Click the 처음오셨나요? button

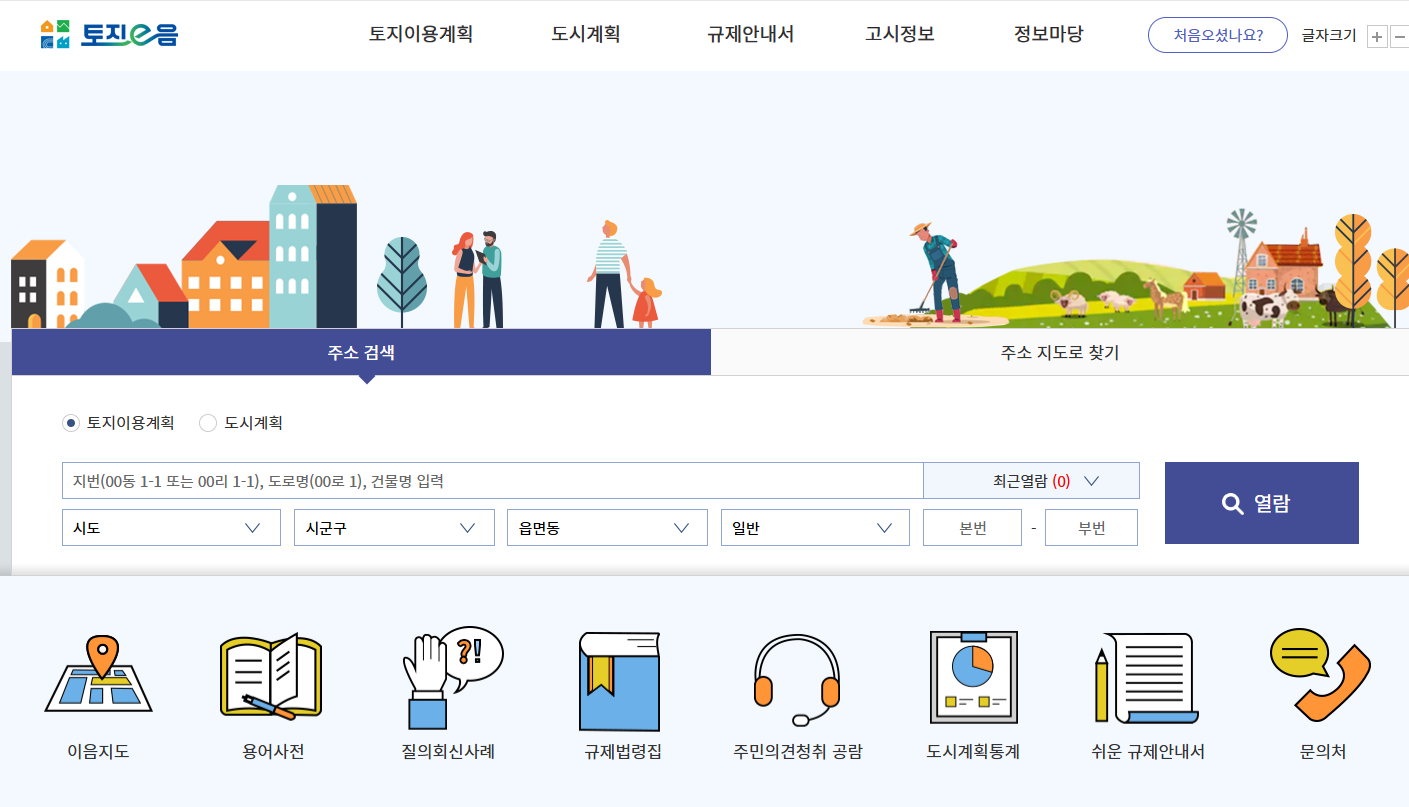click(1217, 33)
